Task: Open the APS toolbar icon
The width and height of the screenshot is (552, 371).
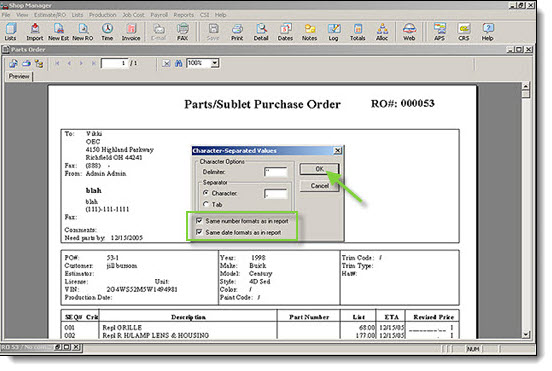Action: tap(439, 32)
